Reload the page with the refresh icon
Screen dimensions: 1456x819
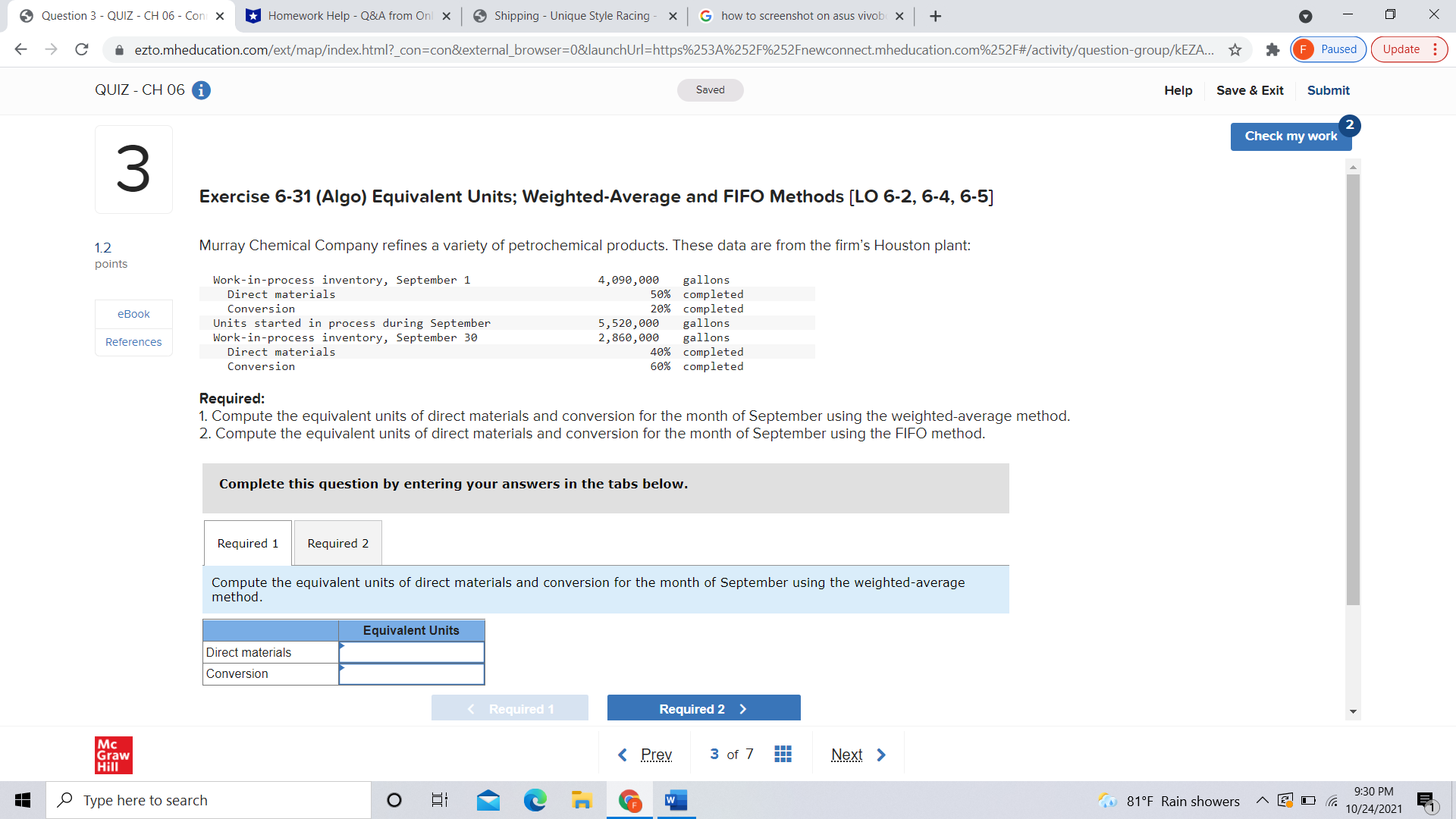82,49
